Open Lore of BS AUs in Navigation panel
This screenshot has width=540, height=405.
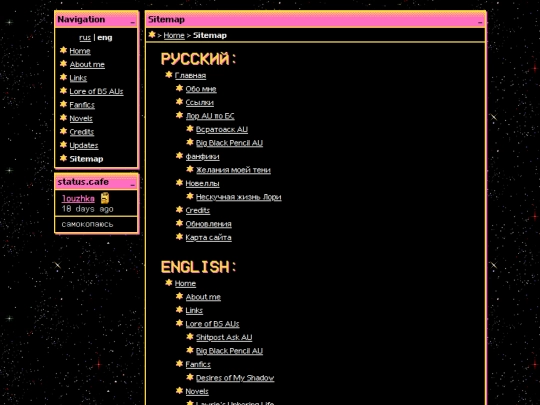coord(96,91)
